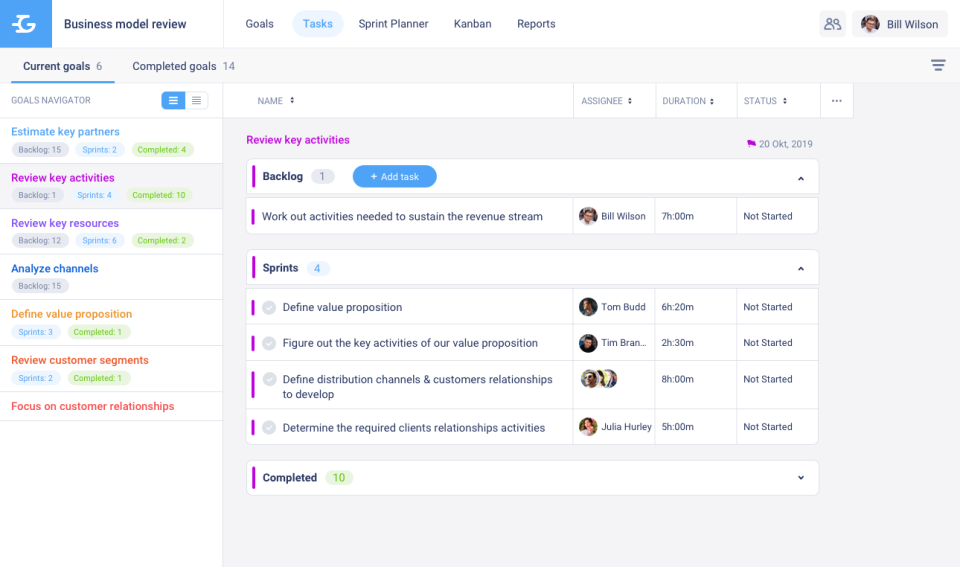Click Completed: 4 badge

tap(162, 149)
